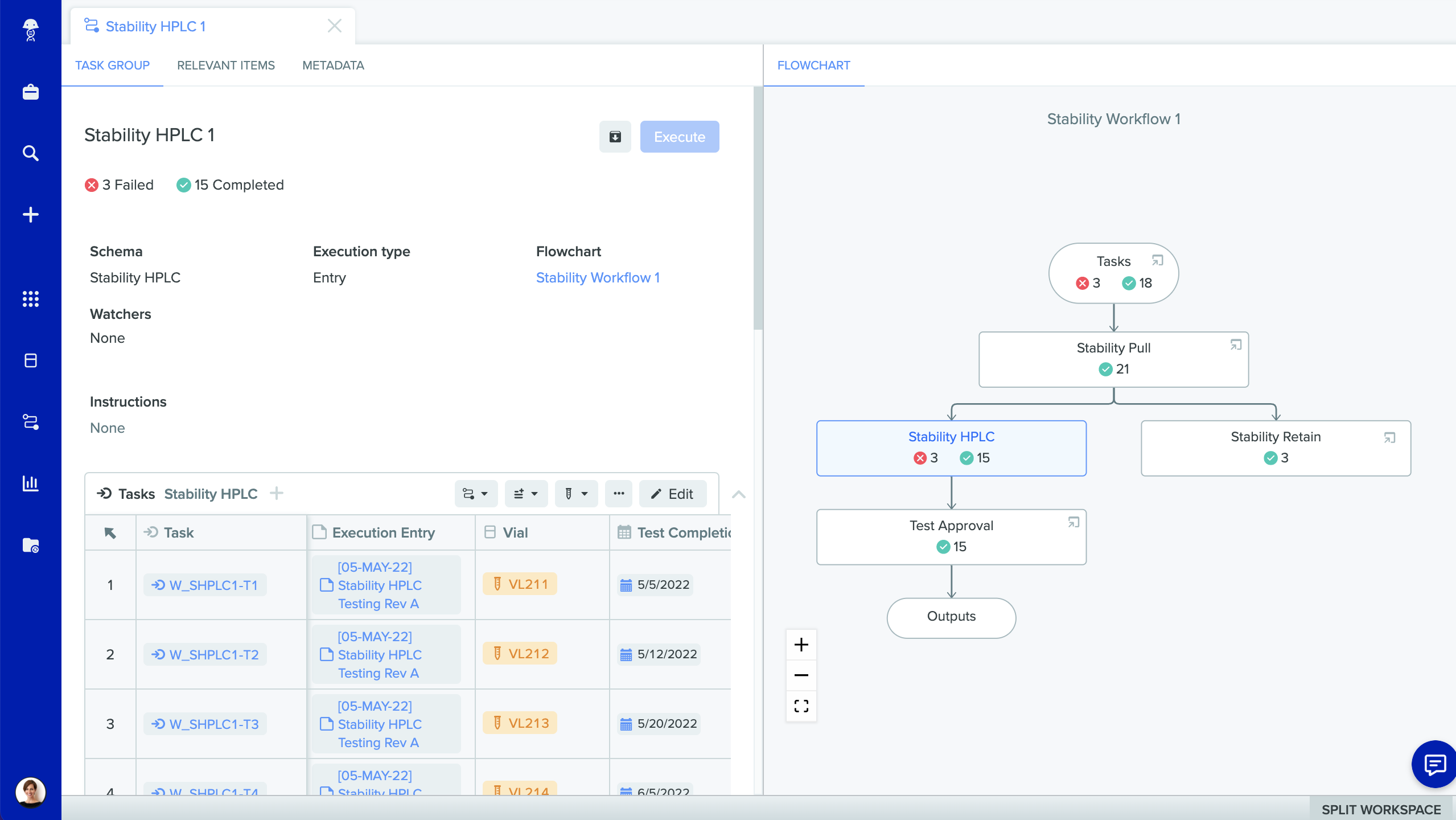
Task: Fit flowchart to screen
Action: click(x=801, y=706)
